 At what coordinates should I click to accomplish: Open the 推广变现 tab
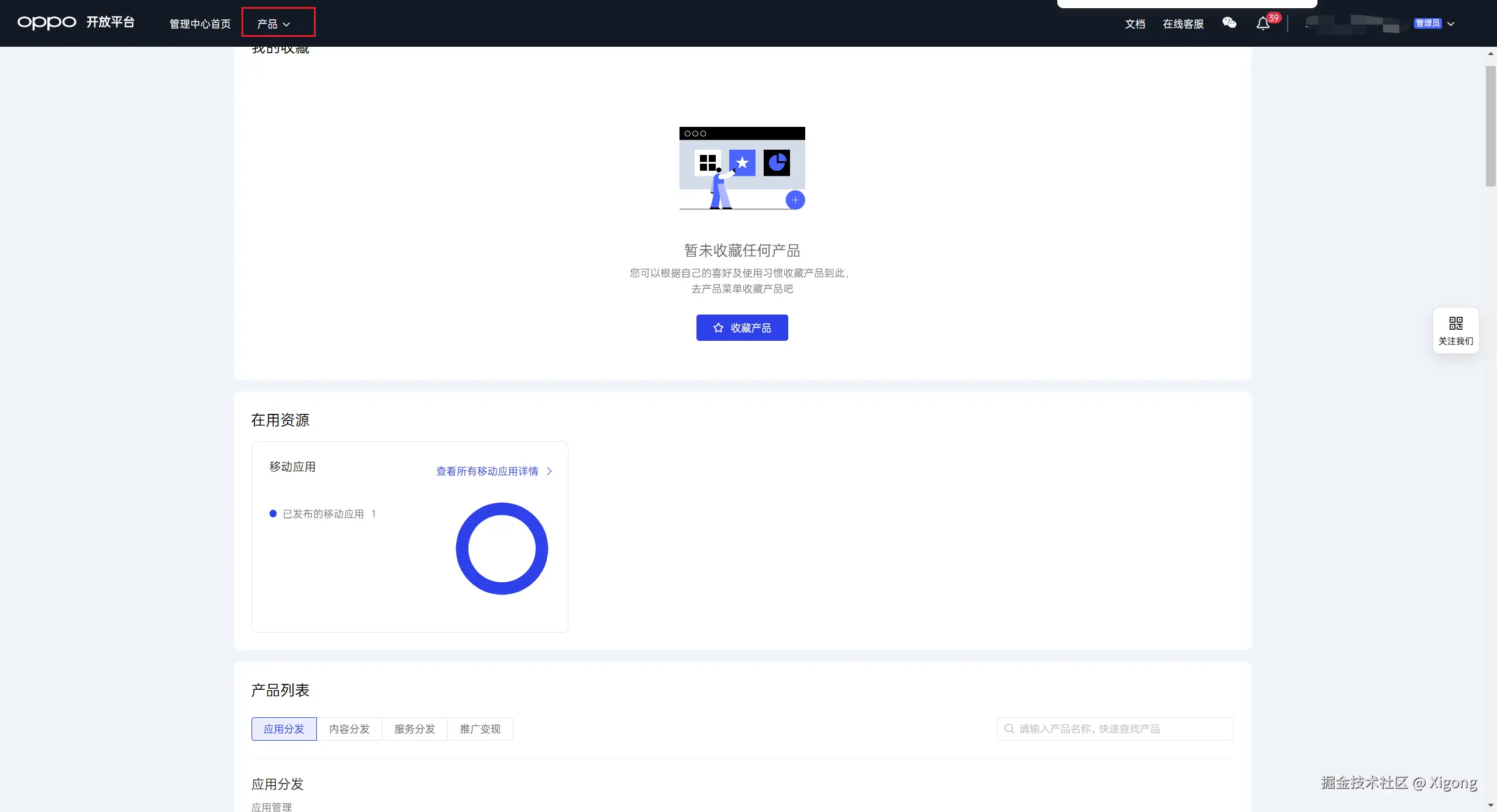[480, 729]
